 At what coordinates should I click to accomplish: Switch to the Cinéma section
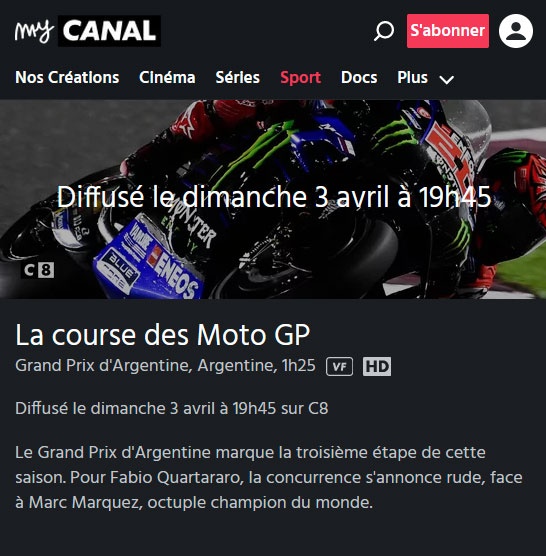(x=167, y=77)
